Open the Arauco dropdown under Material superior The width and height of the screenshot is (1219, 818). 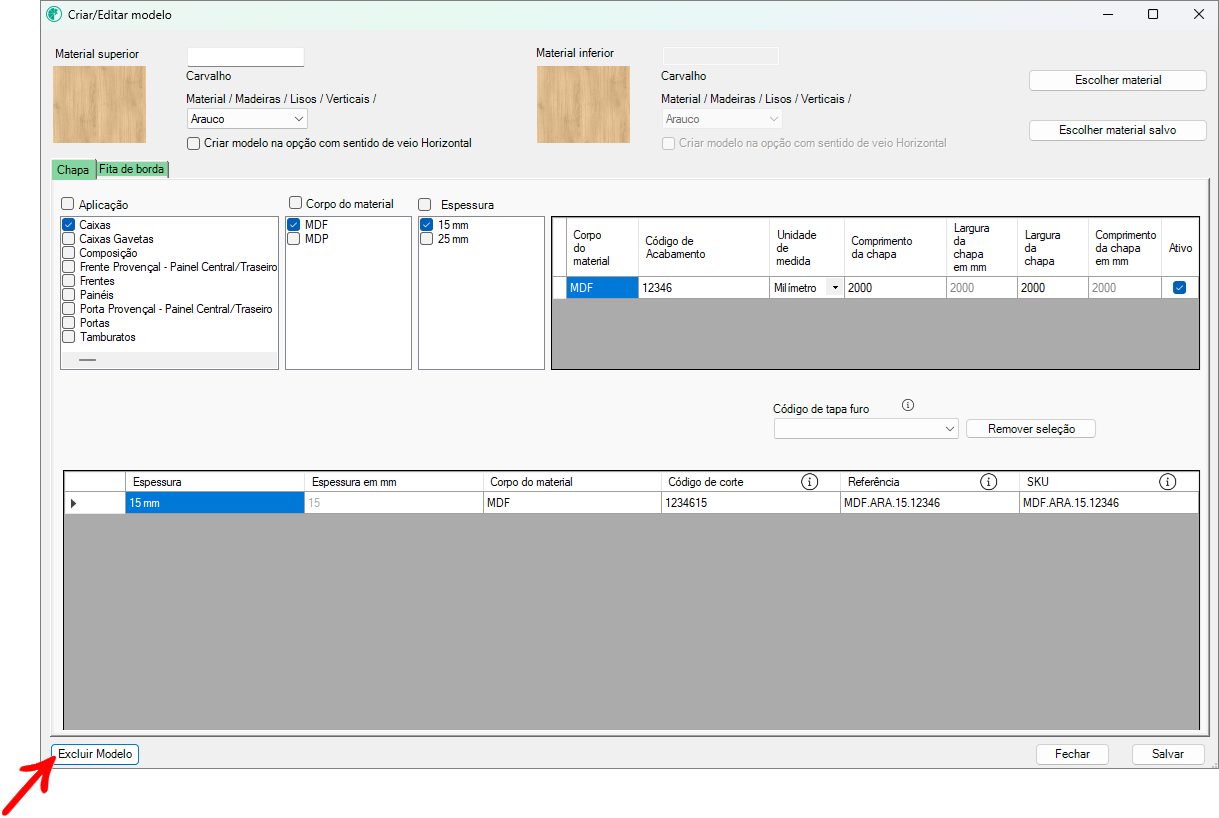[299, 119]
